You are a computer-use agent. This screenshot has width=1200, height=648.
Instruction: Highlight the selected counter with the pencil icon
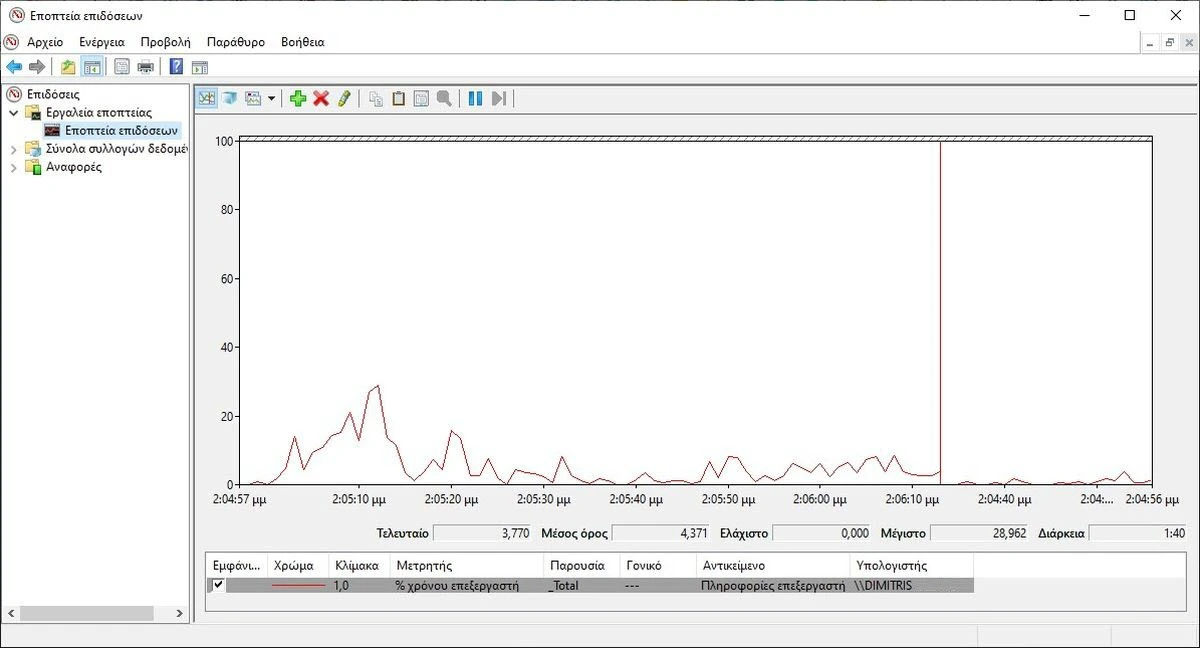344,97
